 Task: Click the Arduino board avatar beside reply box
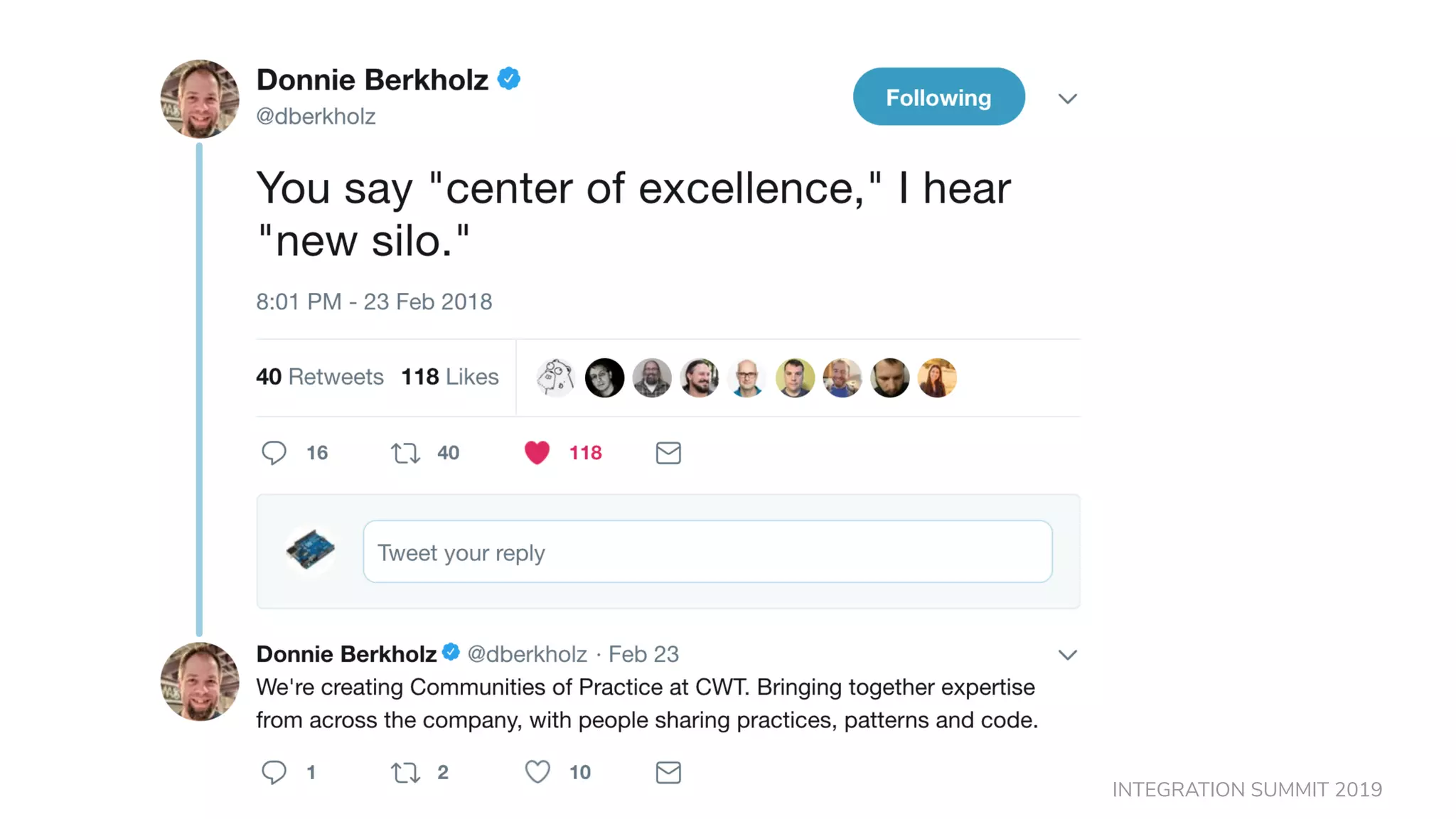pyautogui.click(x=311, y=550)
